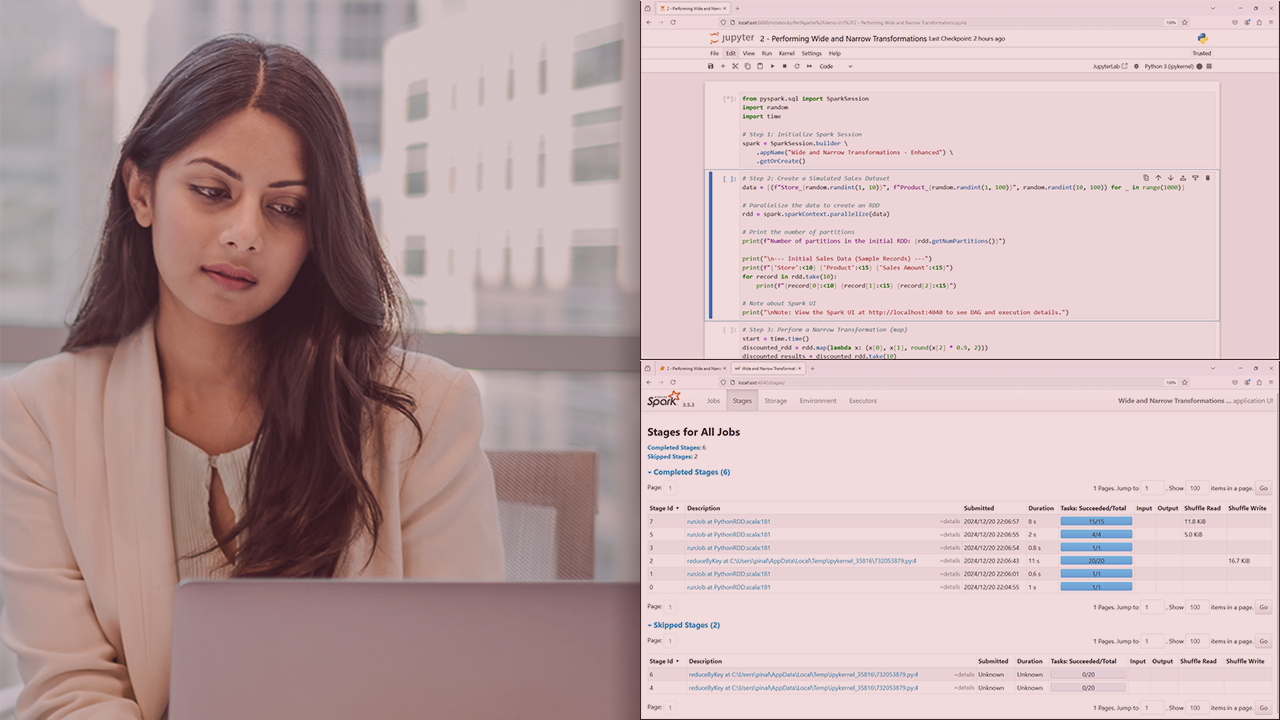Open the Kernel menu in Jupyter
This screenshot has height=720, width=1280.
point(788,53)
